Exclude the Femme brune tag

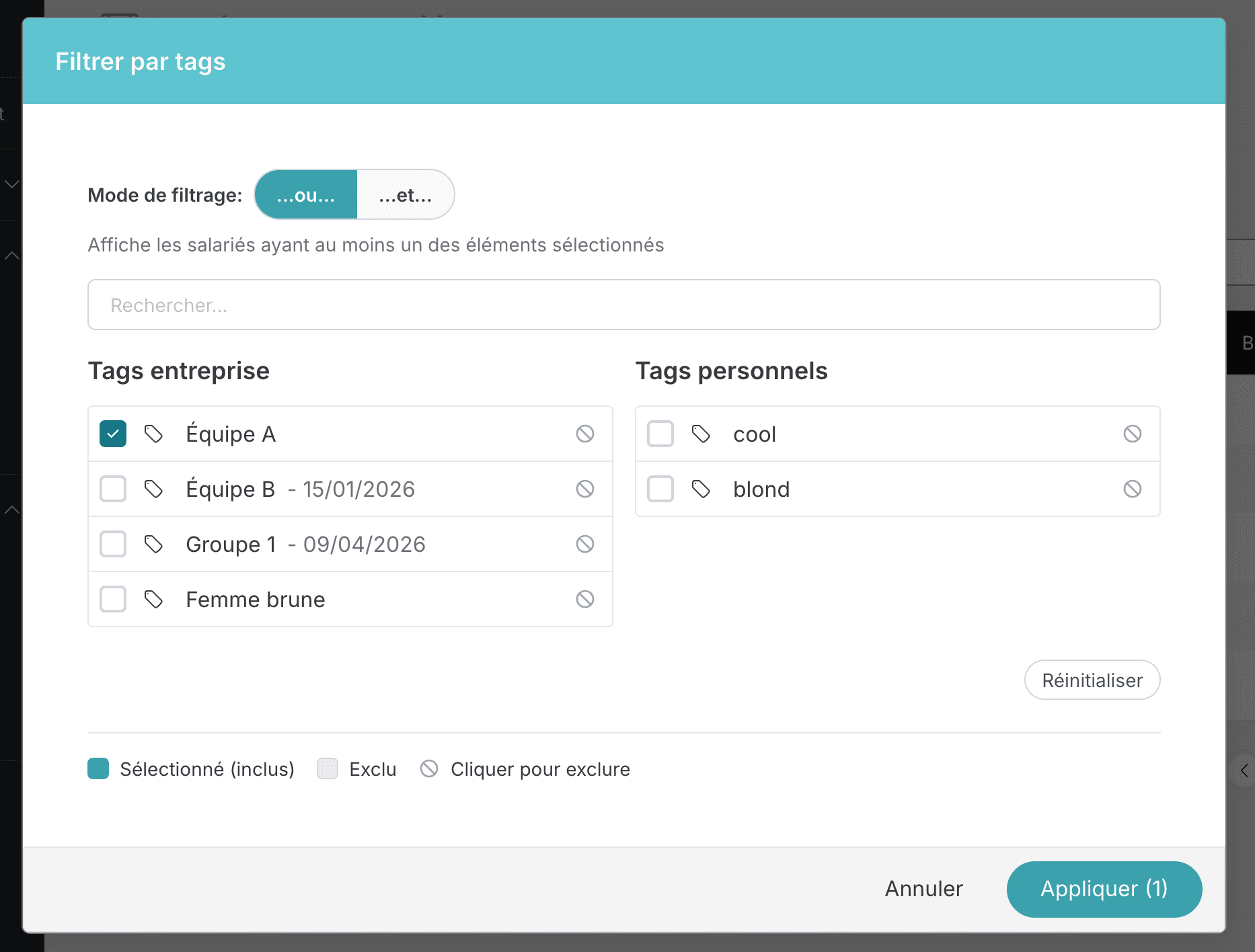pos(585,599)
